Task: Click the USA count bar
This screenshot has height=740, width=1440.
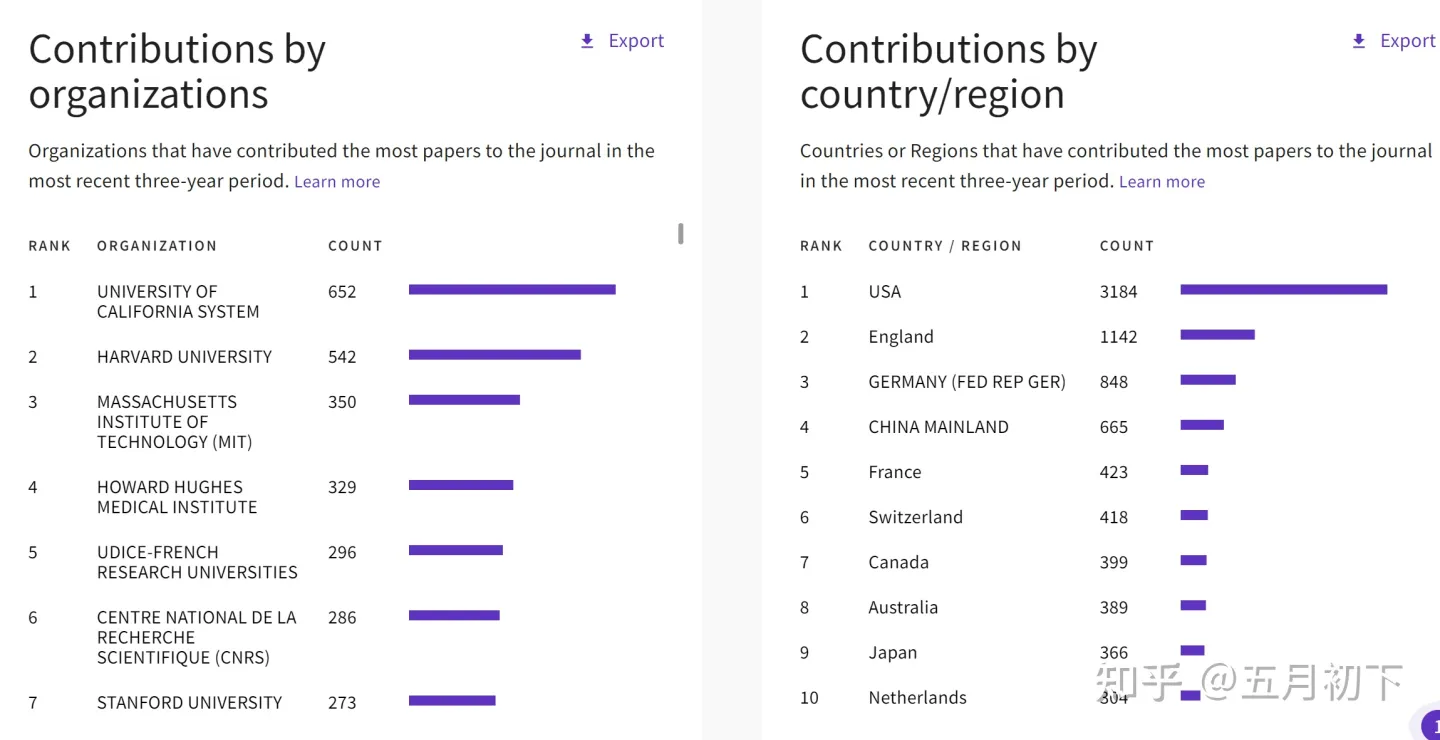Action: pyautogui.click(x=1284, y=290)
